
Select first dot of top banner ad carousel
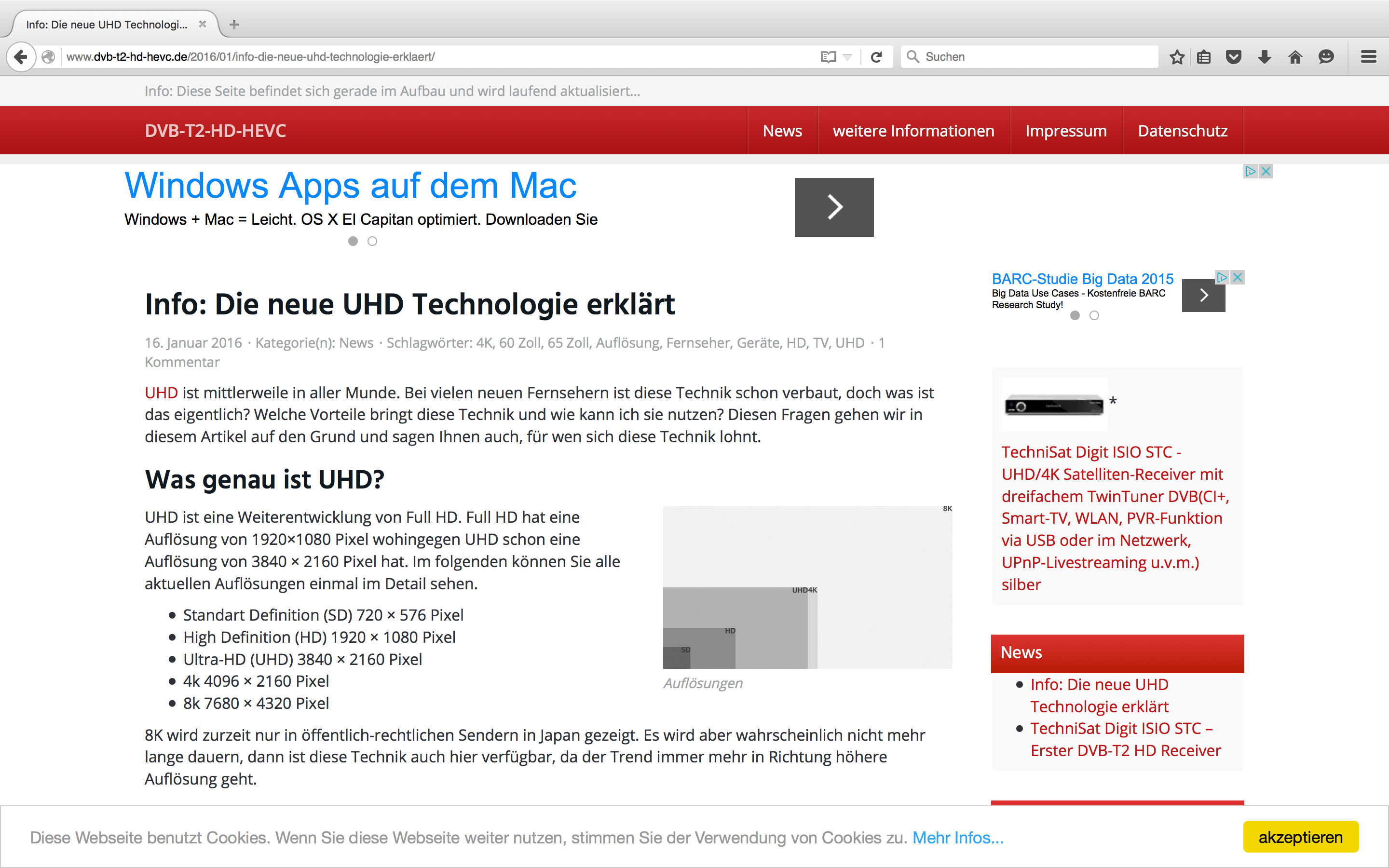click(x=353, y=241)
